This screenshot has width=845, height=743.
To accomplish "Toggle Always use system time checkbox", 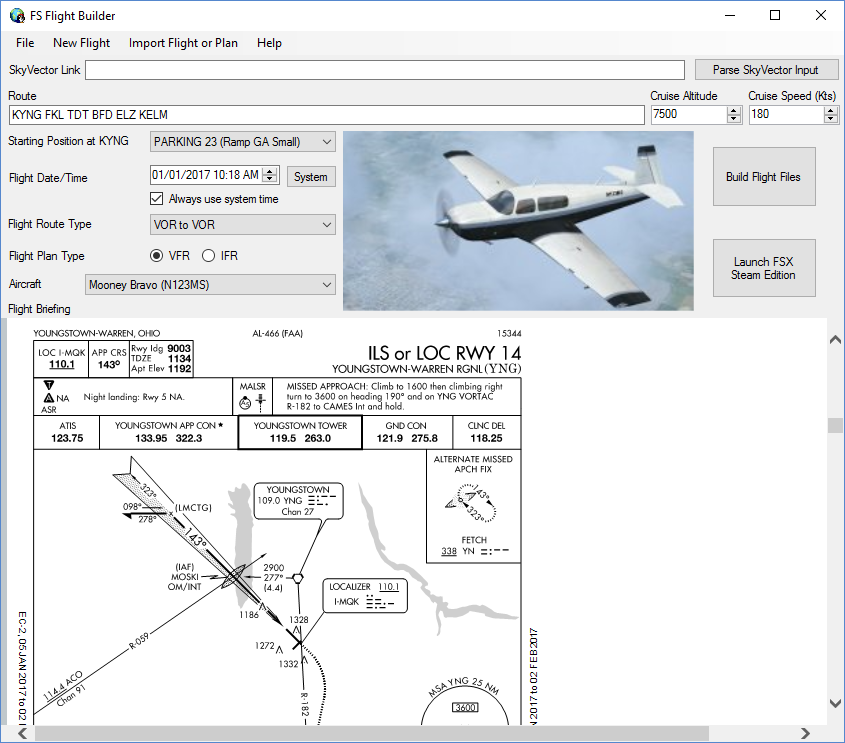I will [156, 199].
